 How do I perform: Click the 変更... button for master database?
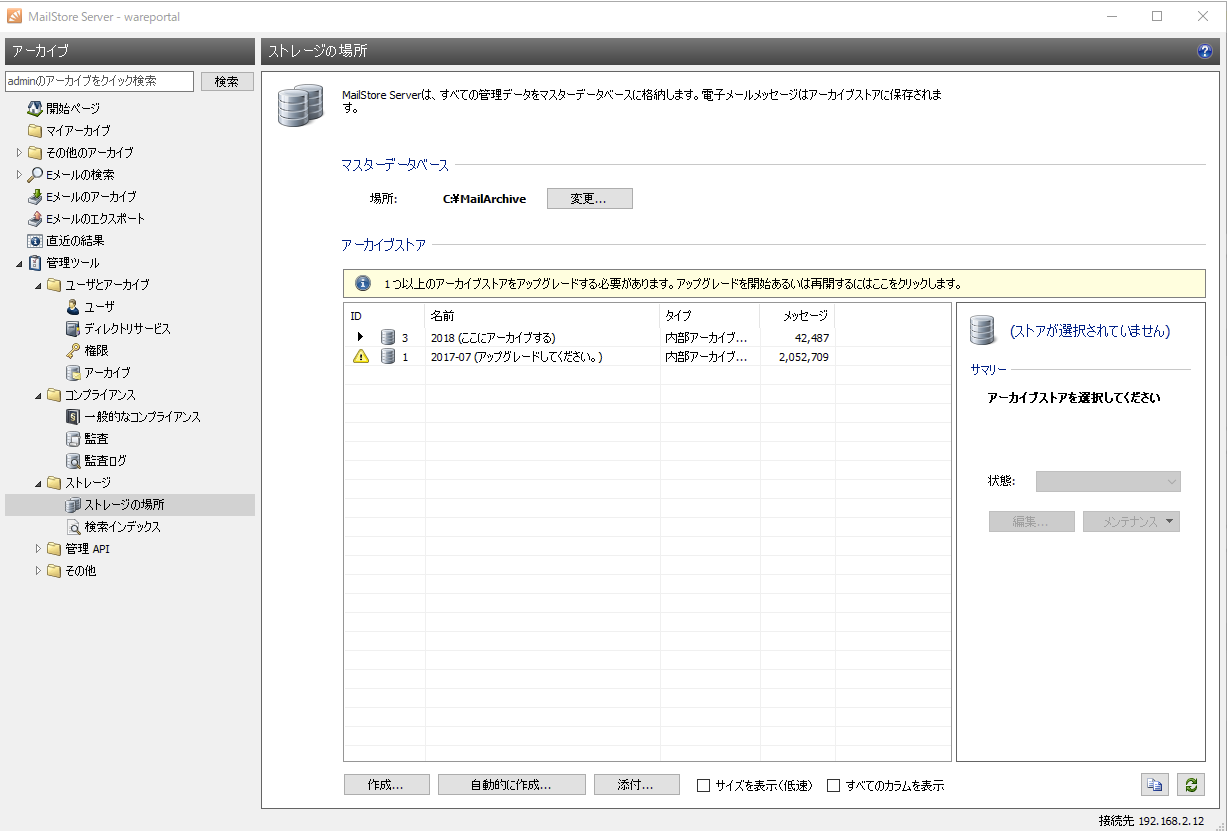589,198
